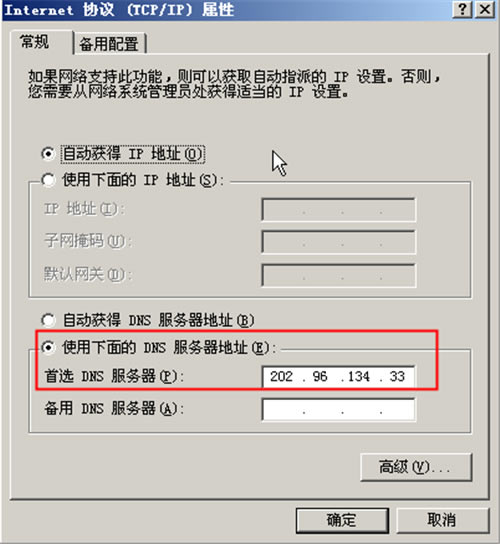The height and width of the screenshot is (544, 500).
Task: Click the disabled IP 地址 field
Action: tap(338, 210)
